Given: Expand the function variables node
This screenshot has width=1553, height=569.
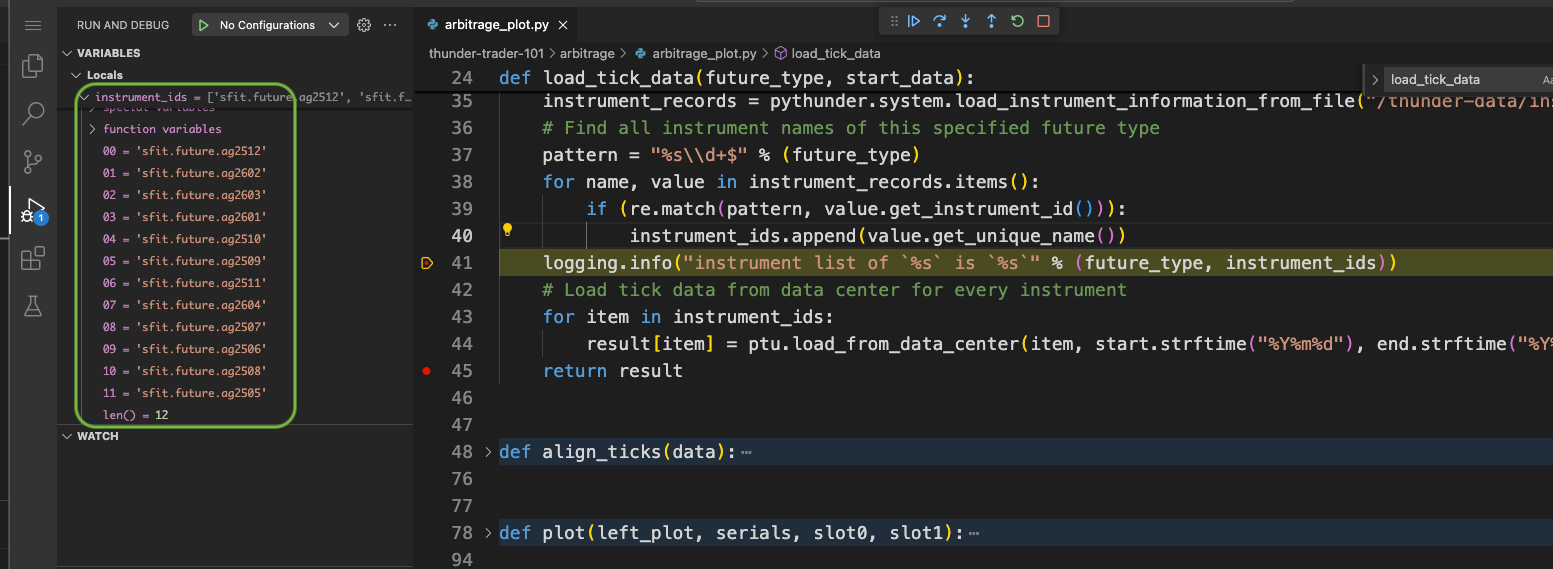Looking at the screenshot, I should [92, 129].
